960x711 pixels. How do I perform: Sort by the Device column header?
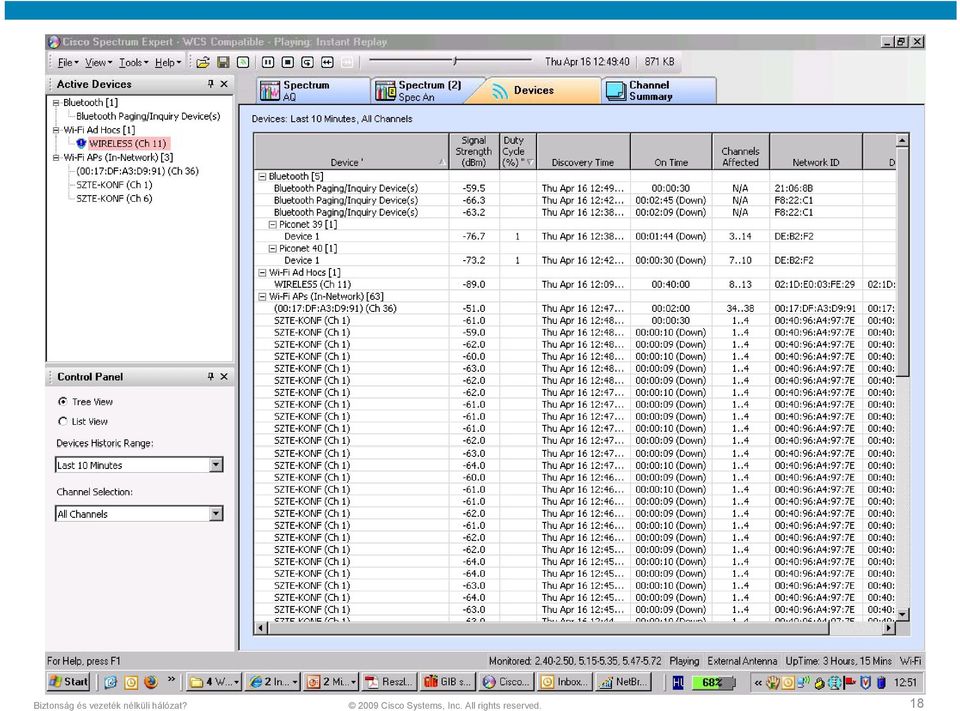(351, 151)
